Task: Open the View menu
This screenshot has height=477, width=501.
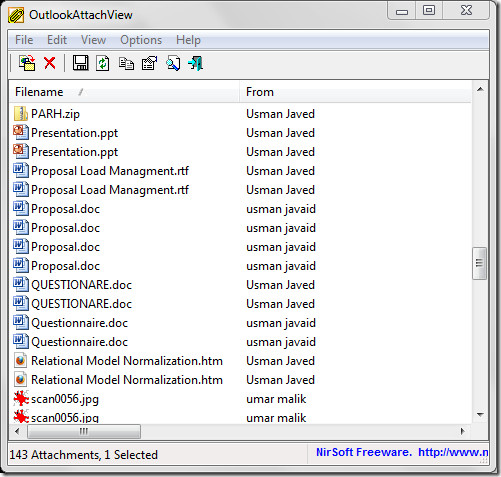Action: [x=93, y=40]
